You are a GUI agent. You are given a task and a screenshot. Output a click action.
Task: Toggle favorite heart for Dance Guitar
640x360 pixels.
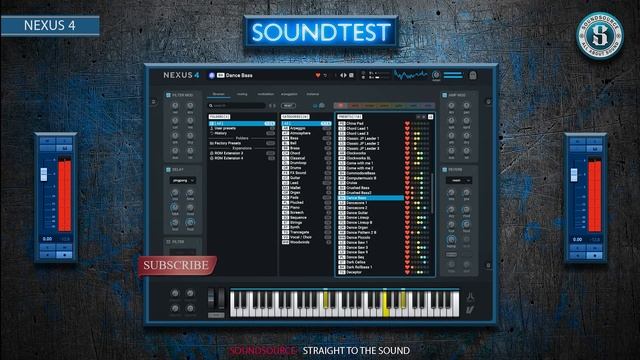coord(407,213)
